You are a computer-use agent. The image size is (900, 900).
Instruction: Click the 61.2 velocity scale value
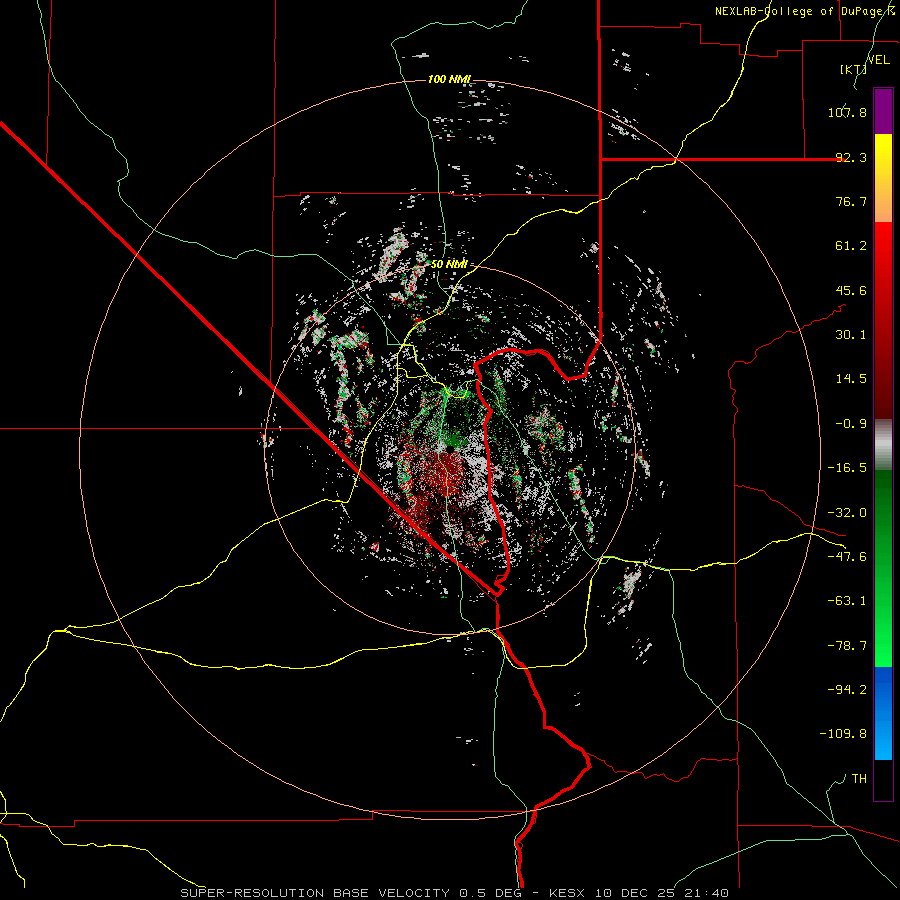pyautogui.click(x=851, y=246)
